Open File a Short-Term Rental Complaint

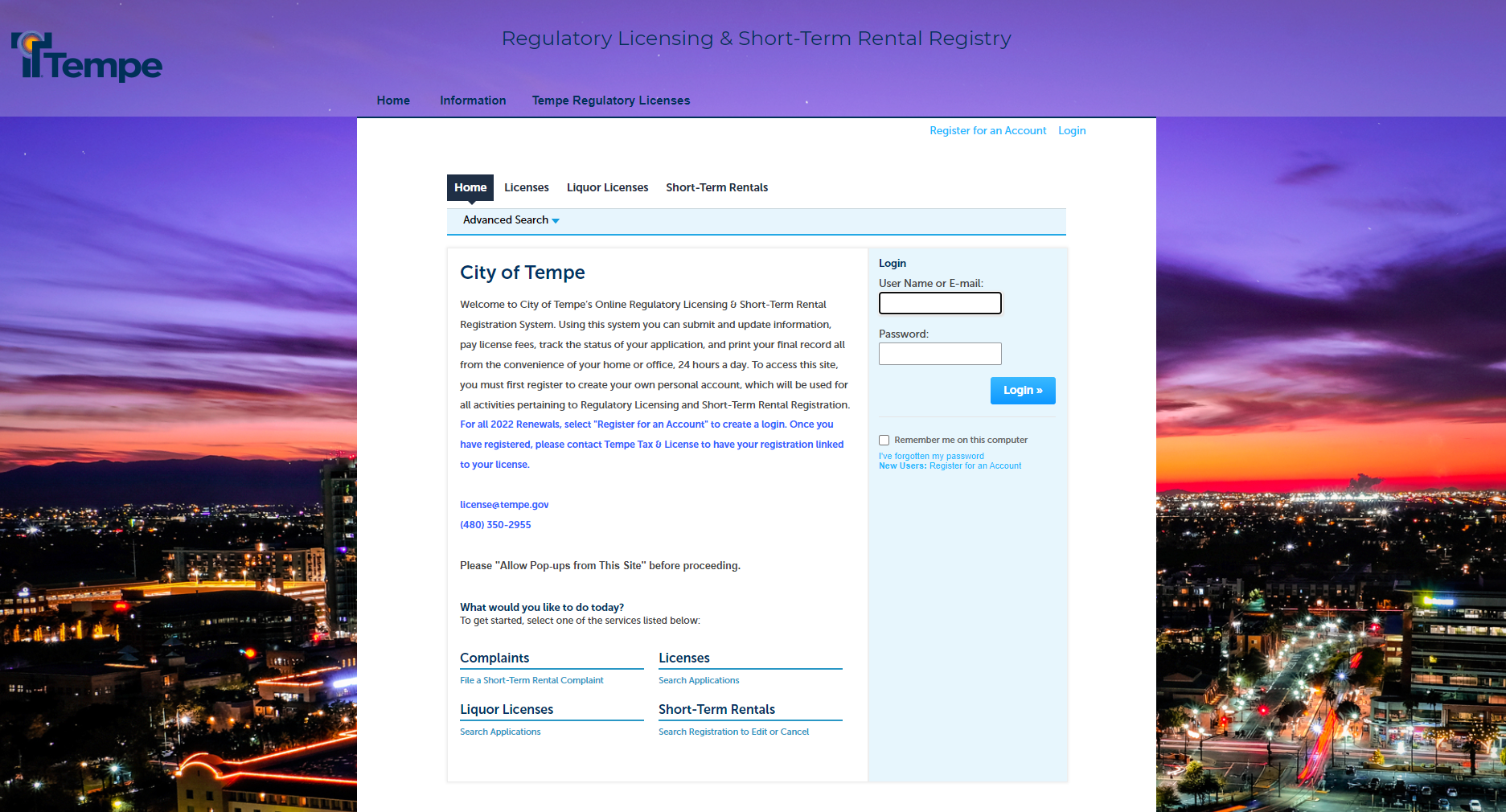point(531,680)
